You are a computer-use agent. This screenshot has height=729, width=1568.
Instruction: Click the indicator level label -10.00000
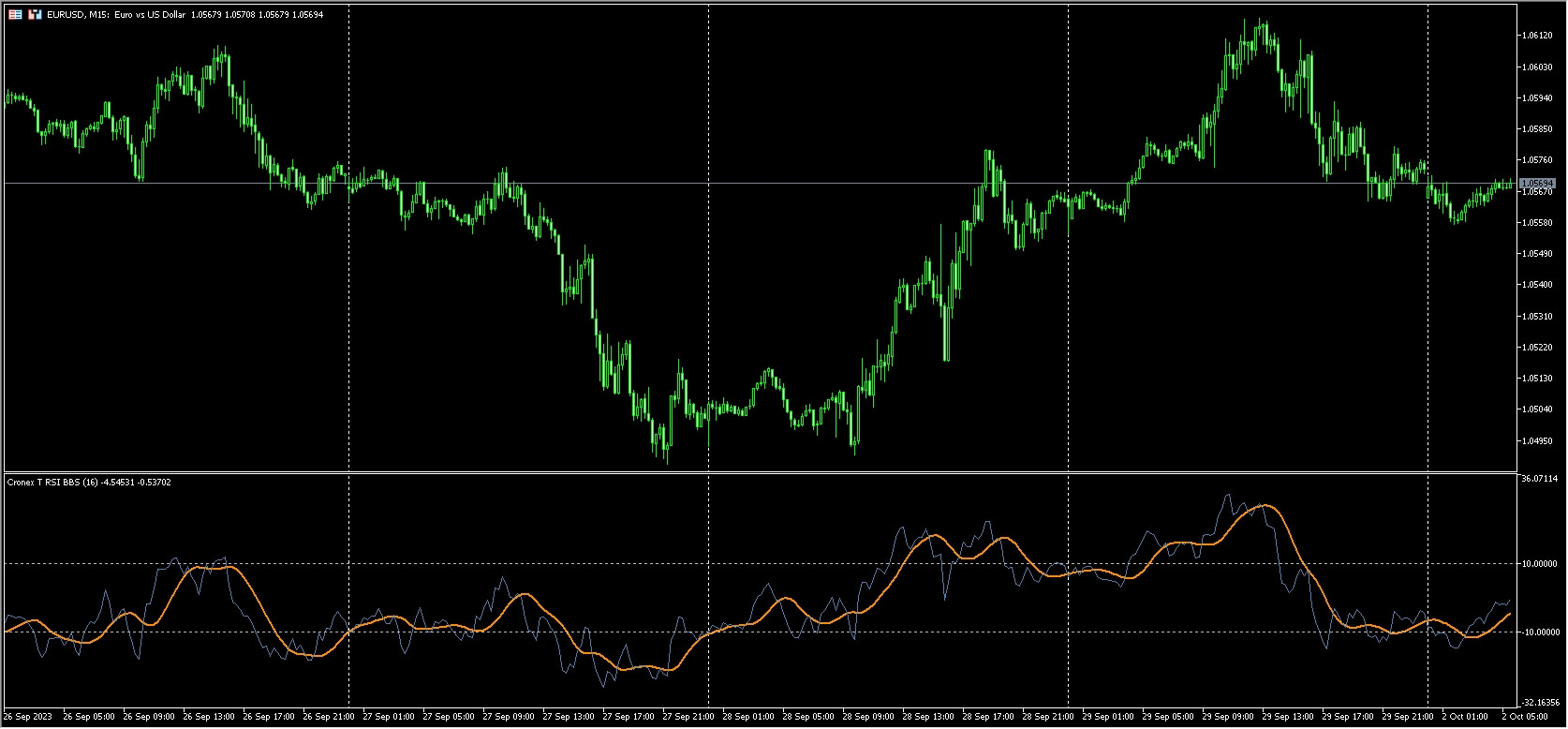pos(1539,632)
